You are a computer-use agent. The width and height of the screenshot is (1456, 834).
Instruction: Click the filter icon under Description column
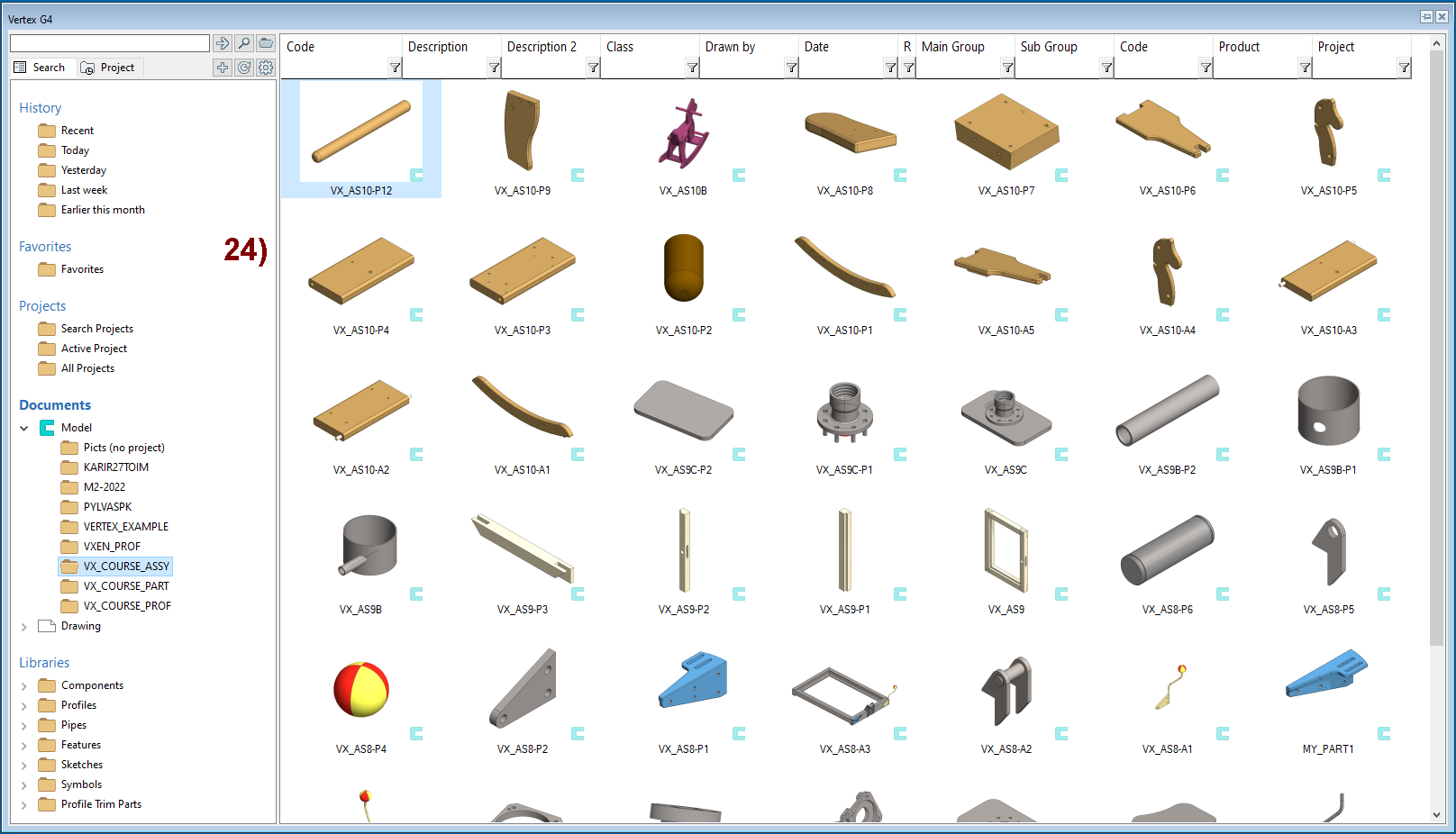[x=494, y=68]
